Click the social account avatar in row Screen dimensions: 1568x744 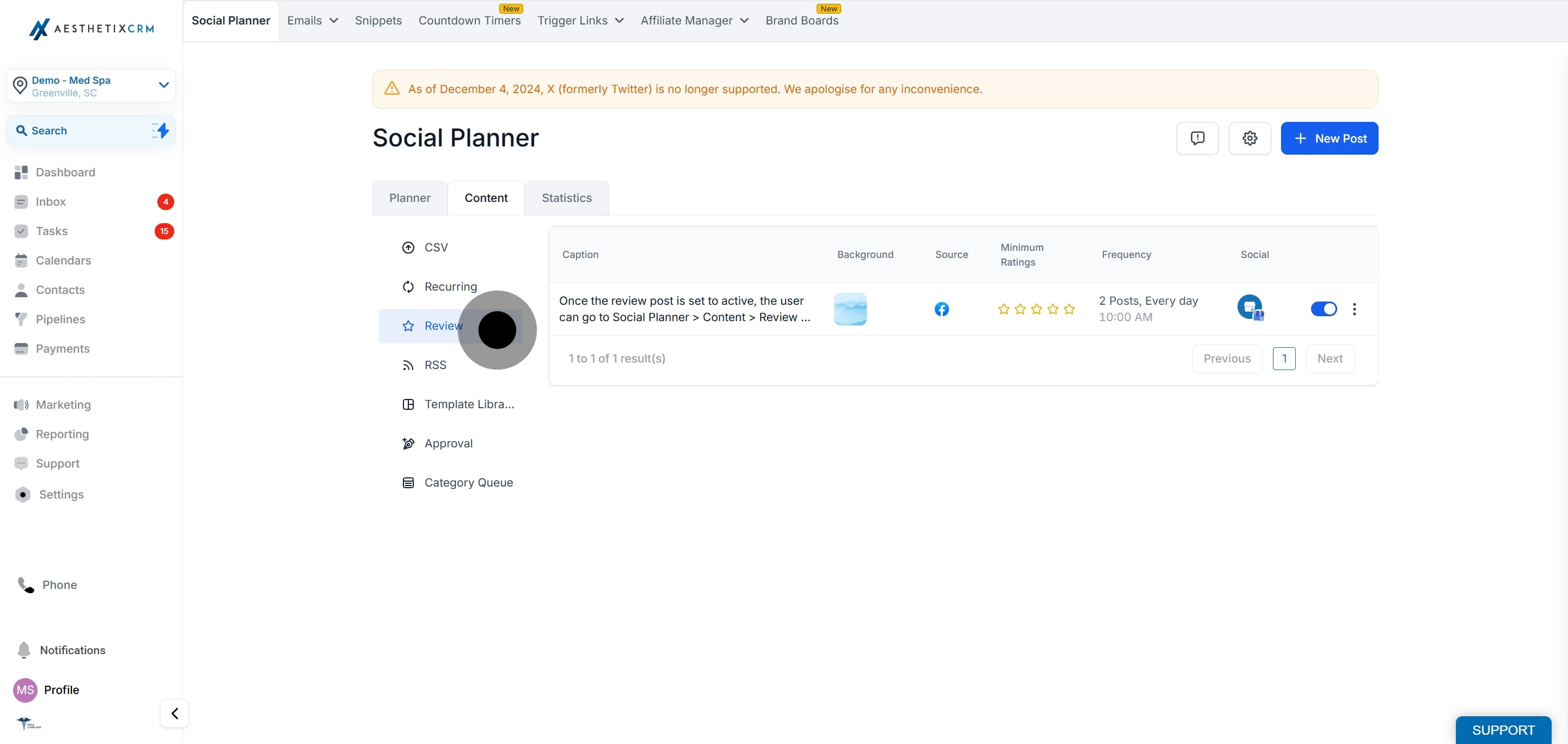point(1249,307)
